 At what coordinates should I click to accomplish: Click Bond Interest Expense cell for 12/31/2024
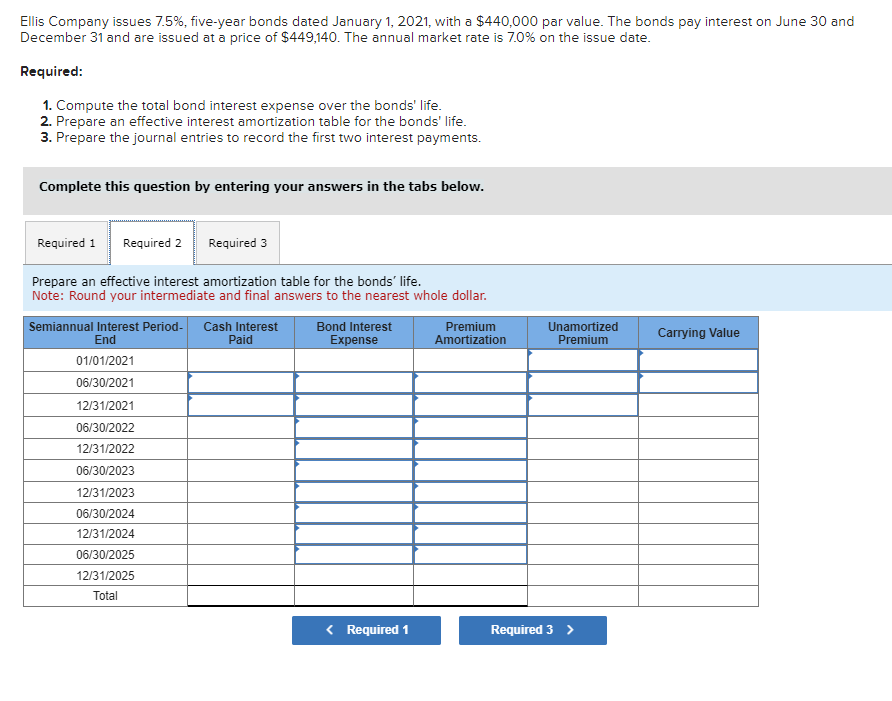[354, 534]
